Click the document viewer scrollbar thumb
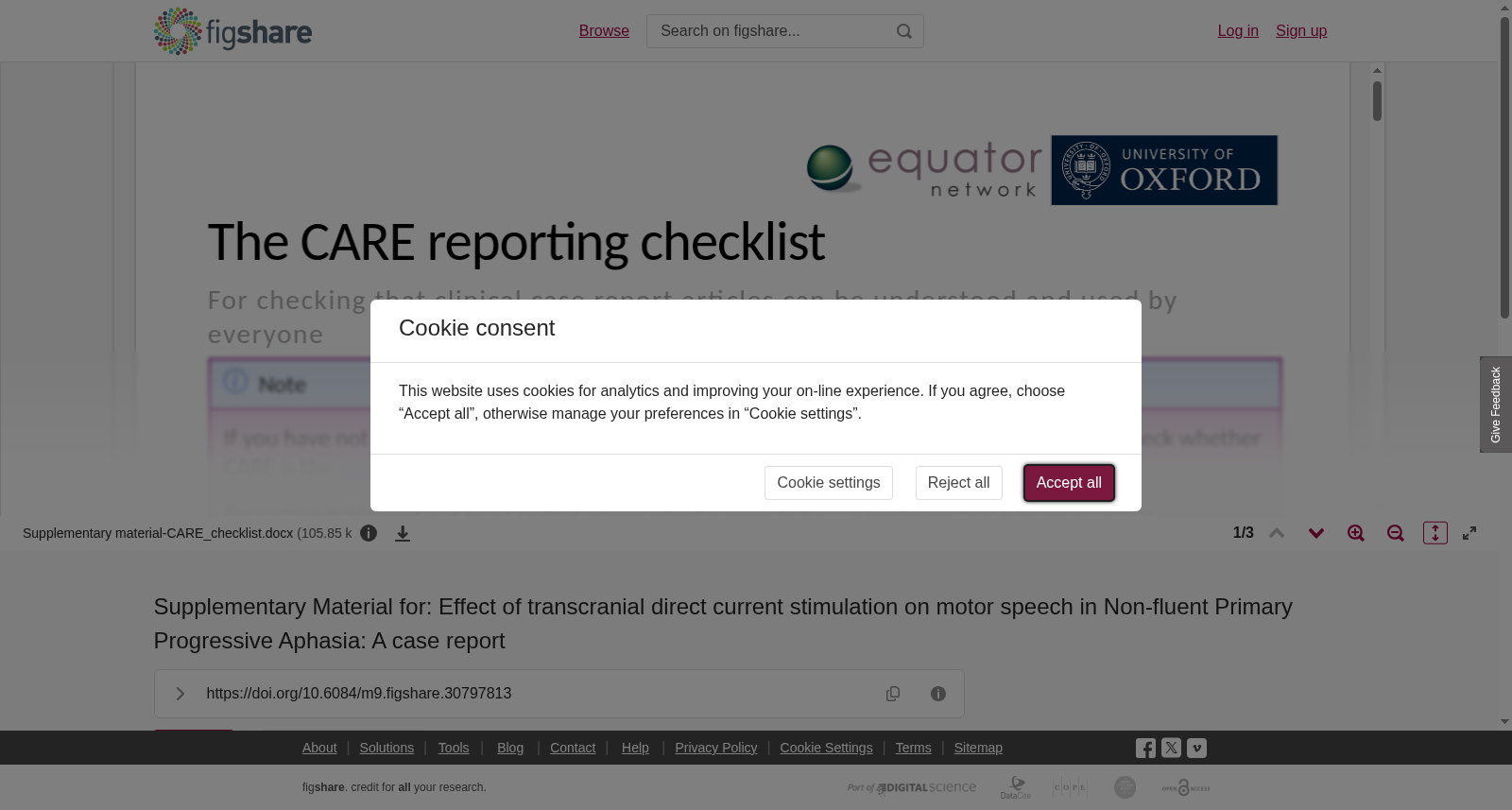Viewport: 1512px width, 810px height. pos(1378,101)
